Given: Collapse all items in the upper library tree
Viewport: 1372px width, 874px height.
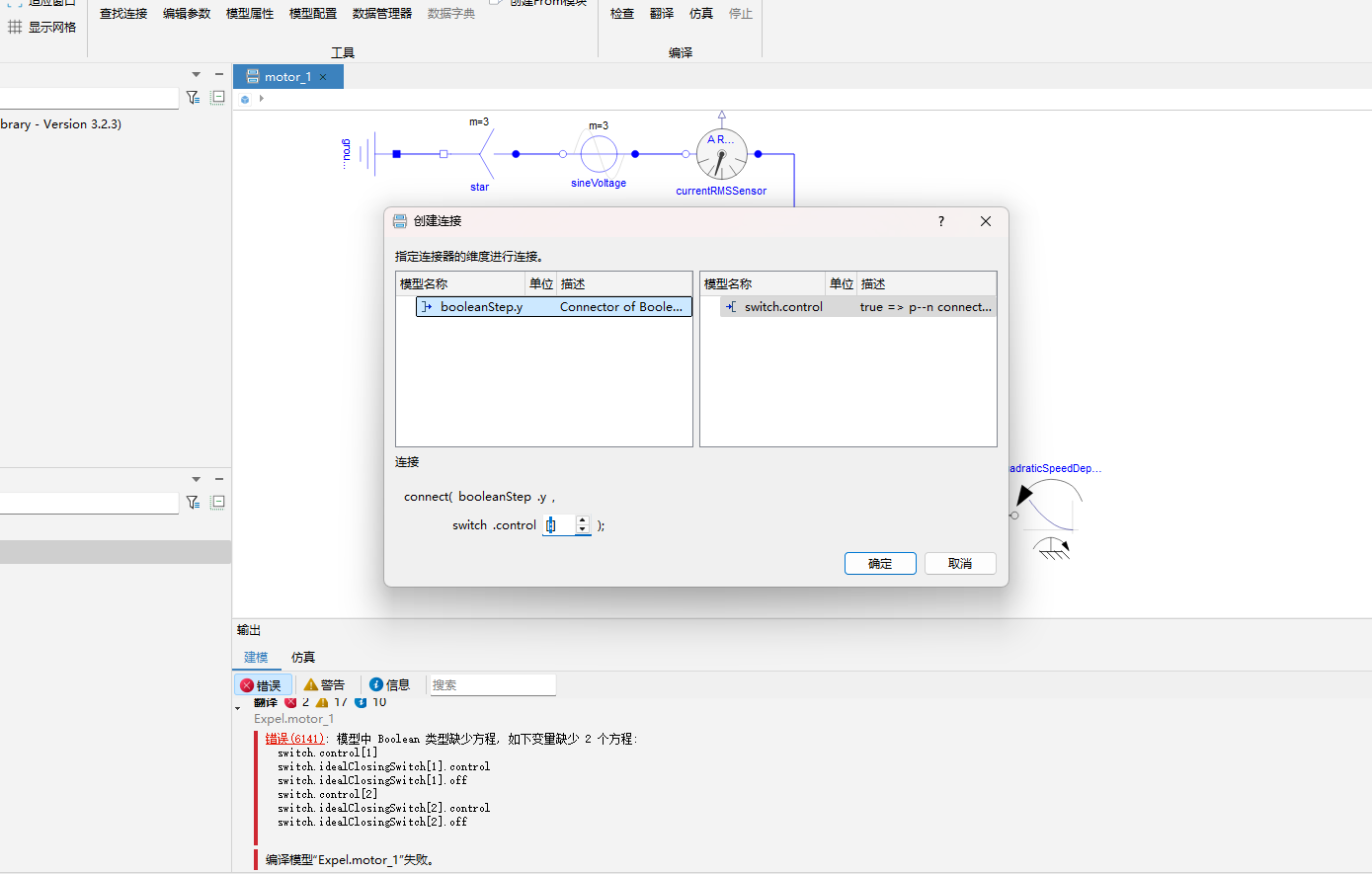Looking at the screenshot, I should pyautogui.click(x=218, y=97).
